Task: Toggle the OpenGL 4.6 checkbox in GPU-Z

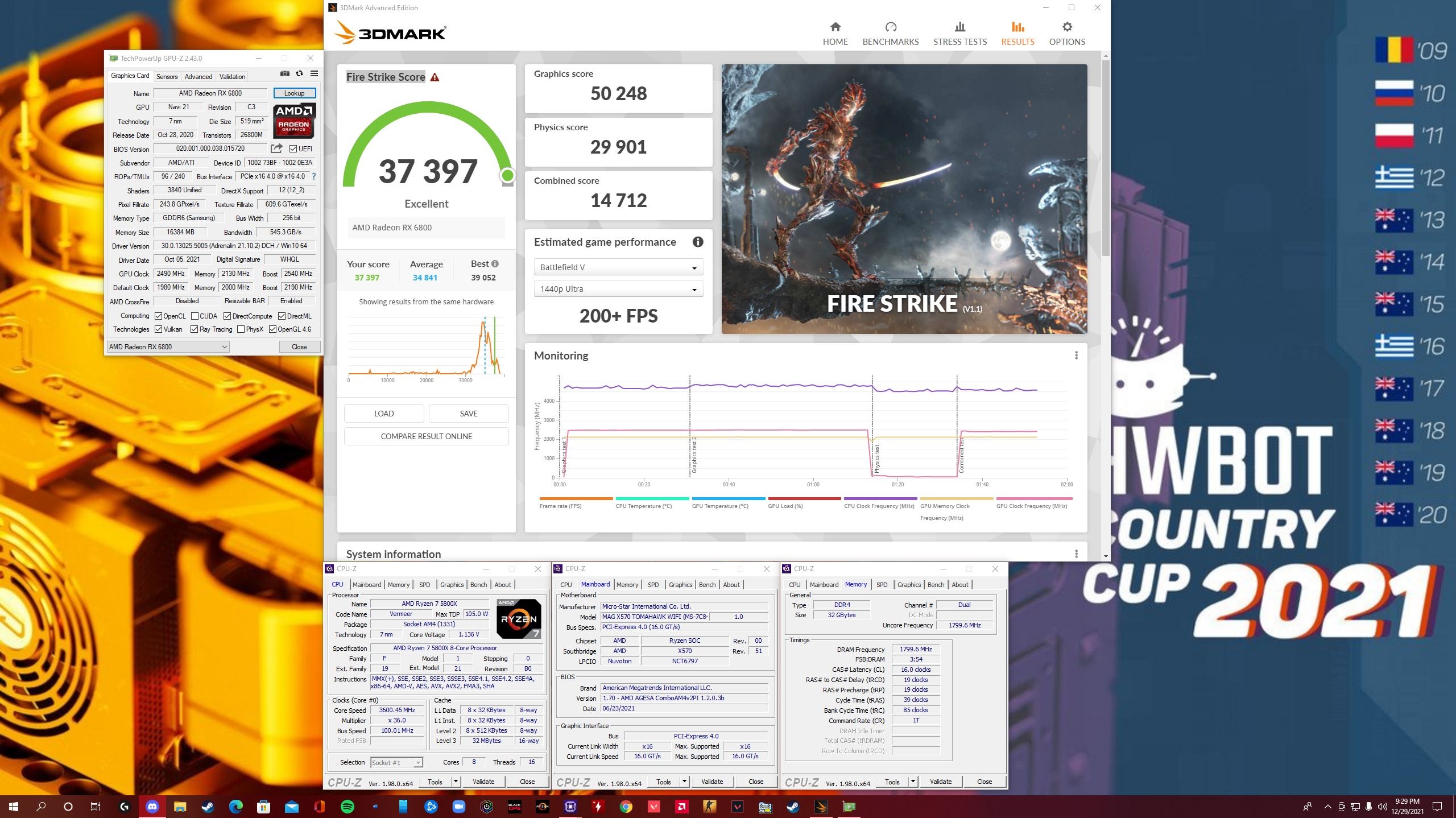Action: [272, 329]
